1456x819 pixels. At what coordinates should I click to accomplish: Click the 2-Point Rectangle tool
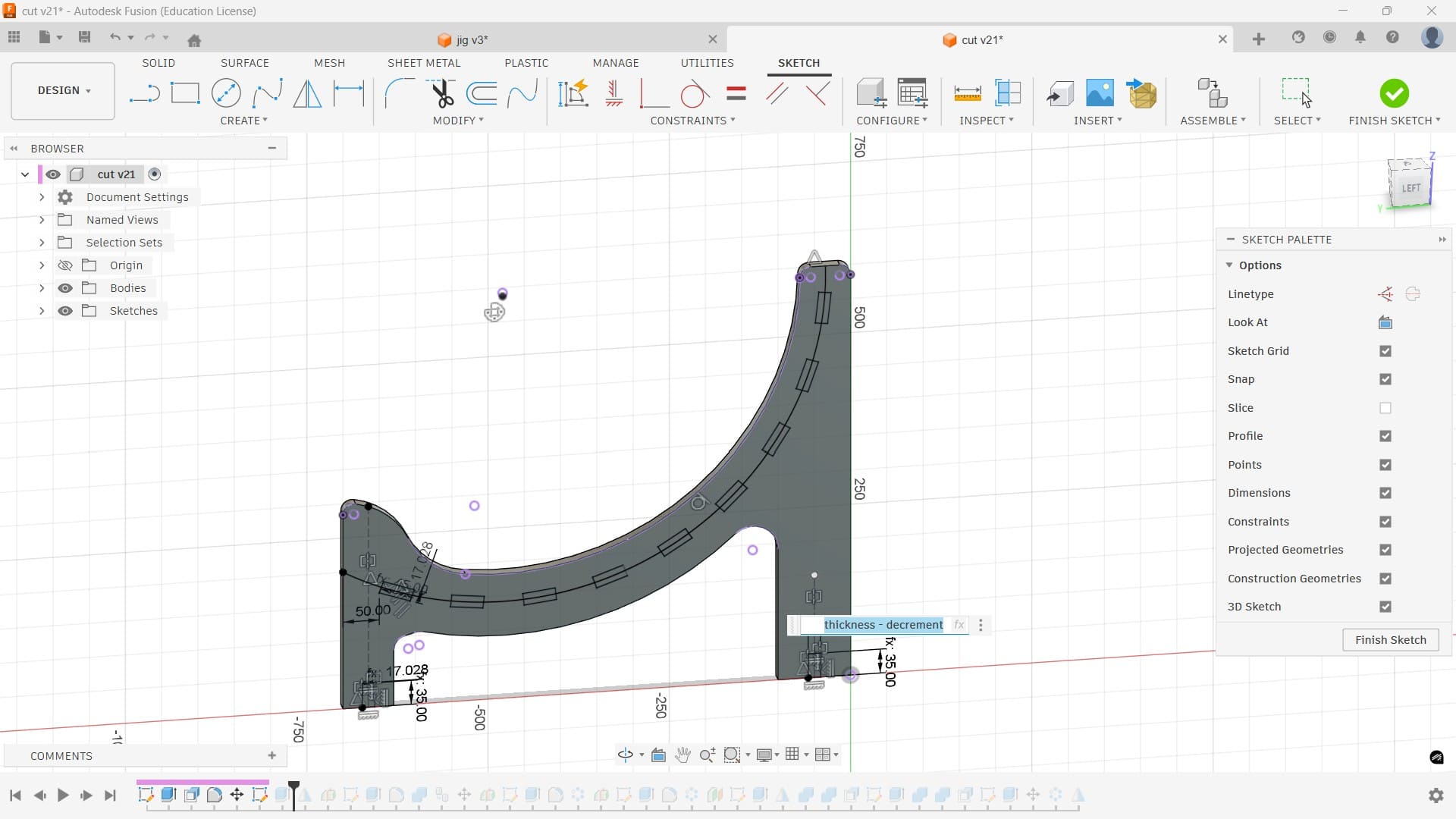point(185,94)
